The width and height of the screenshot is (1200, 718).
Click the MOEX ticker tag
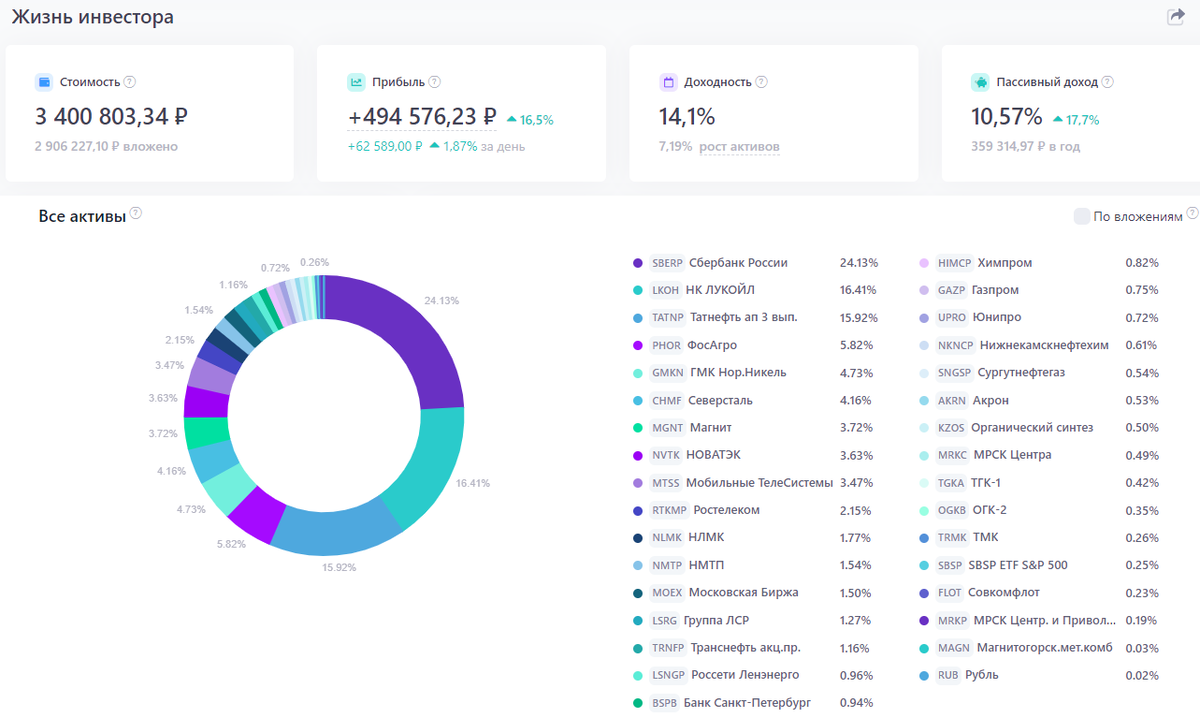click(x=667, y=592)
